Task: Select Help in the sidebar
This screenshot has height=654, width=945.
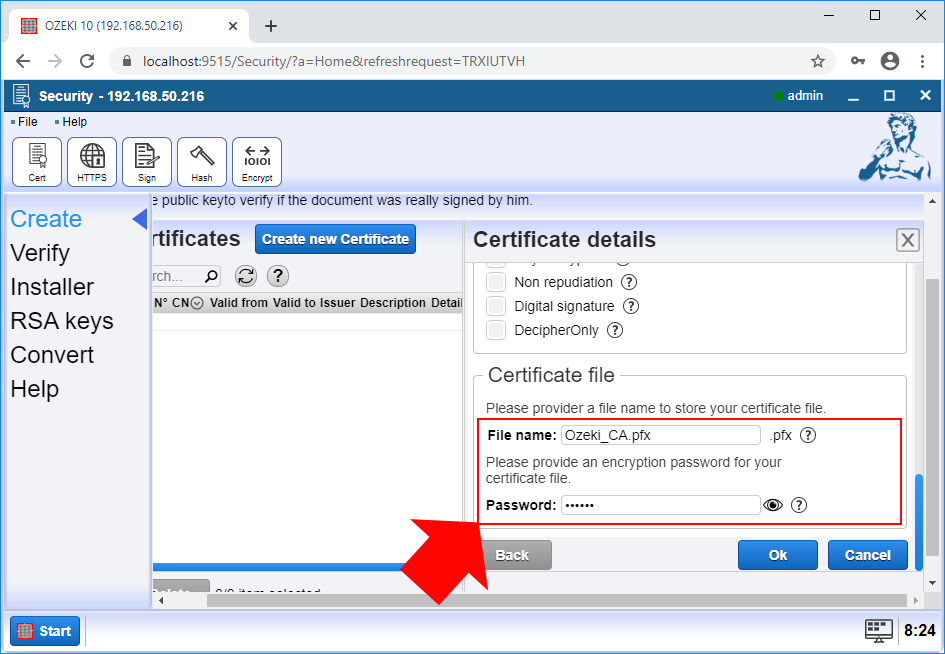Action: tap(34, 389)
